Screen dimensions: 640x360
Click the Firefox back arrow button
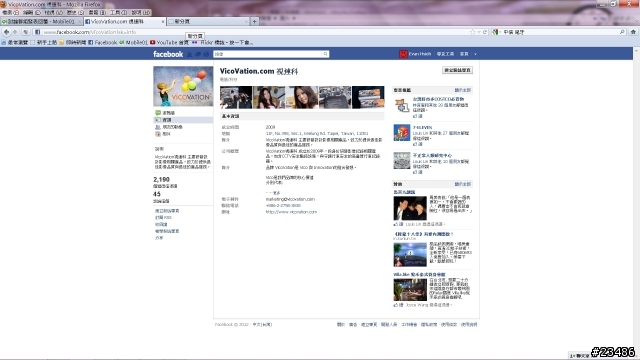[x=6, y=32]
